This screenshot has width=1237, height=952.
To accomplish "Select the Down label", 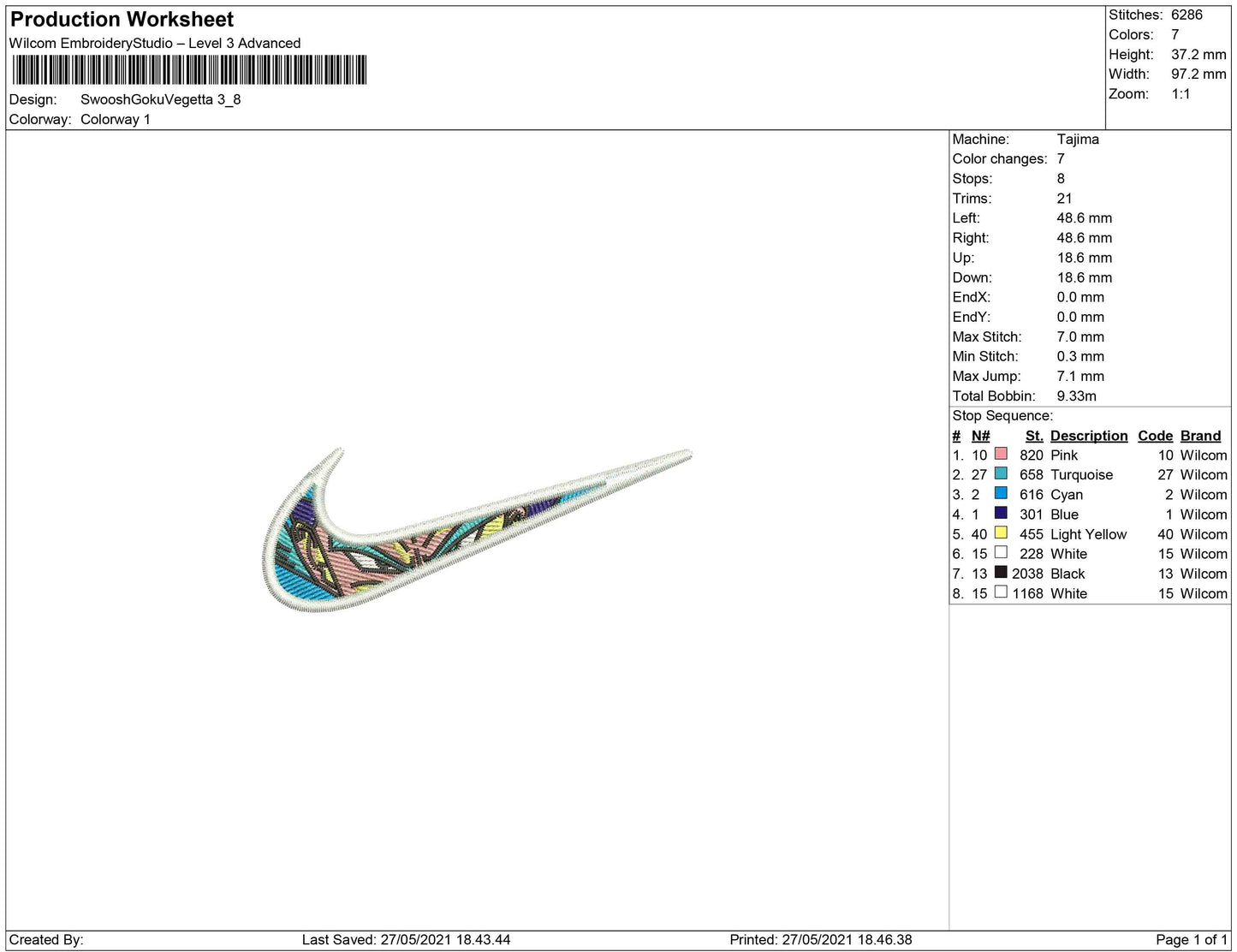I will coord(972,277).
